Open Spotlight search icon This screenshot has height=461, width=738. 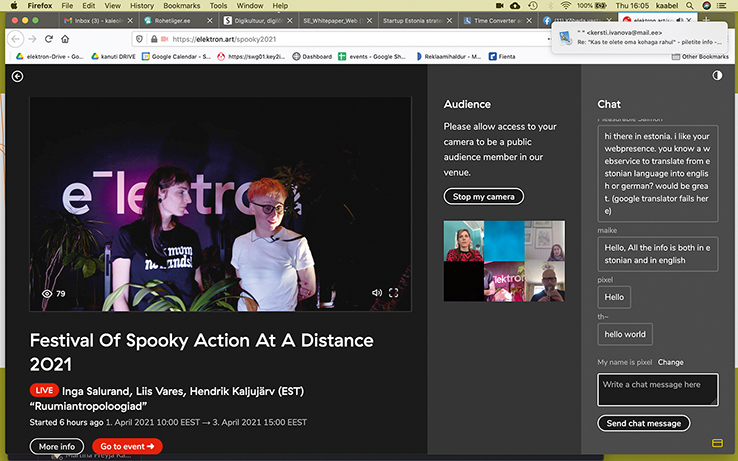tap(690, 6)
